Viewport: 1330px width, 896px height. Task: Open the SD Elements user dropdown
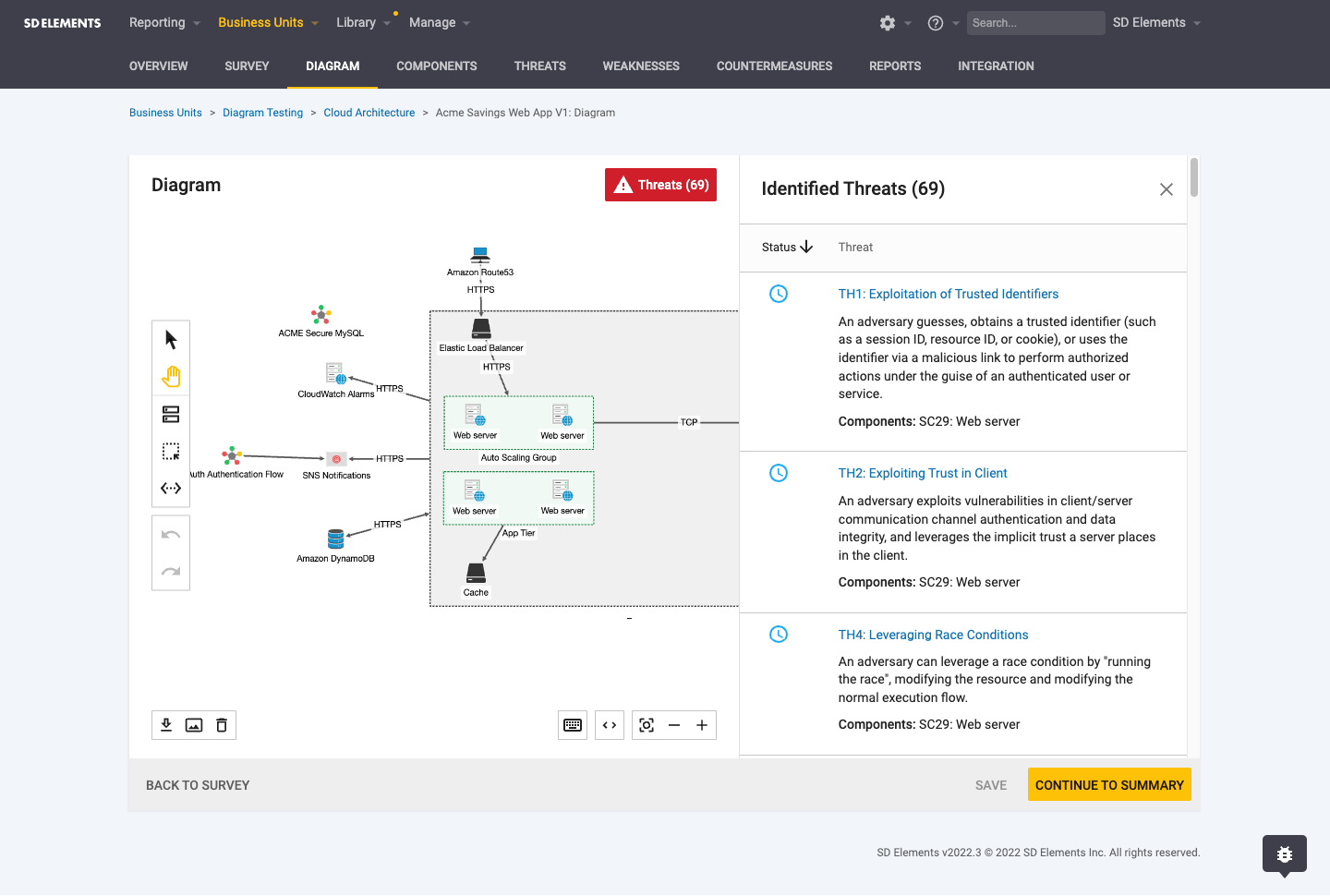1156,23
